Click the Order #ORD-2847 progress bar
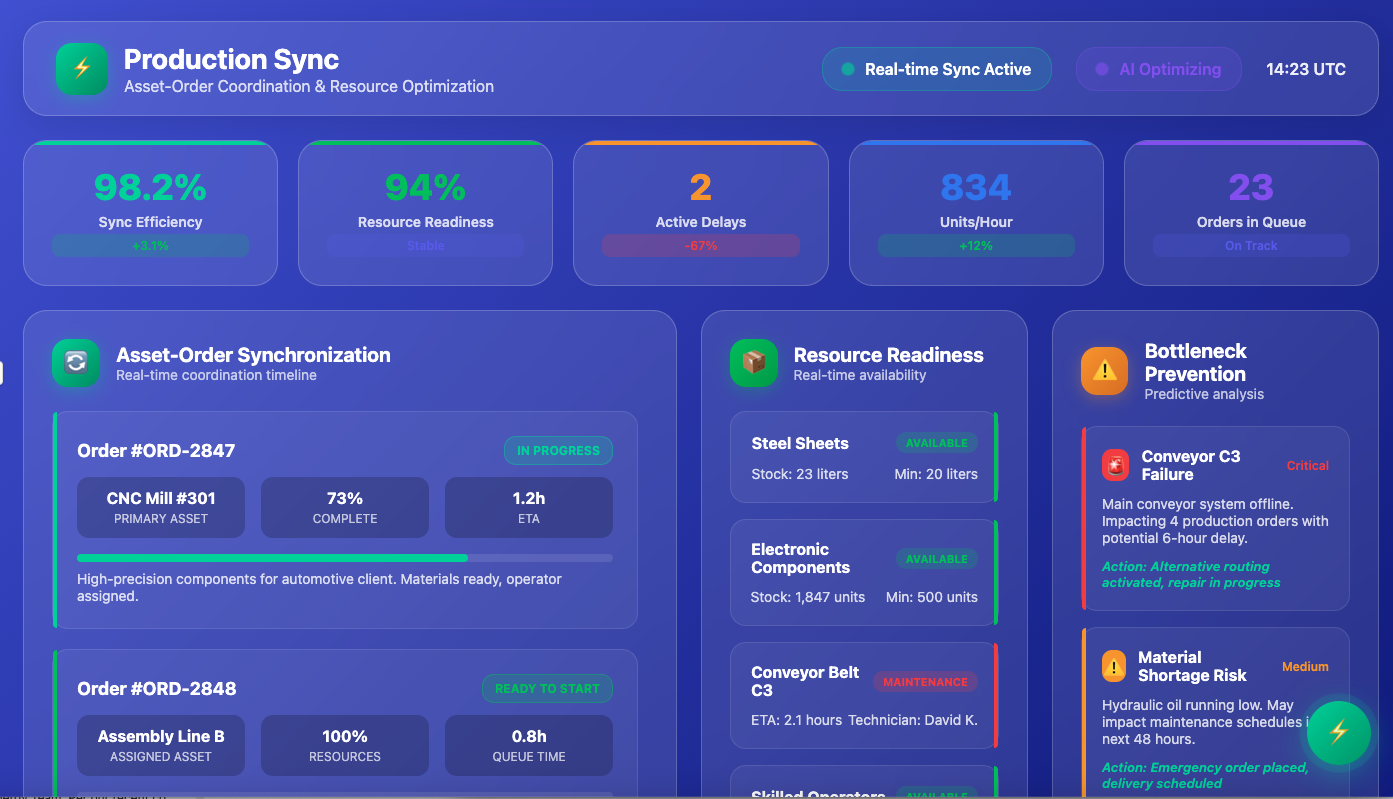The height and width of the screenshot is (799, 1393). [344, 558]
